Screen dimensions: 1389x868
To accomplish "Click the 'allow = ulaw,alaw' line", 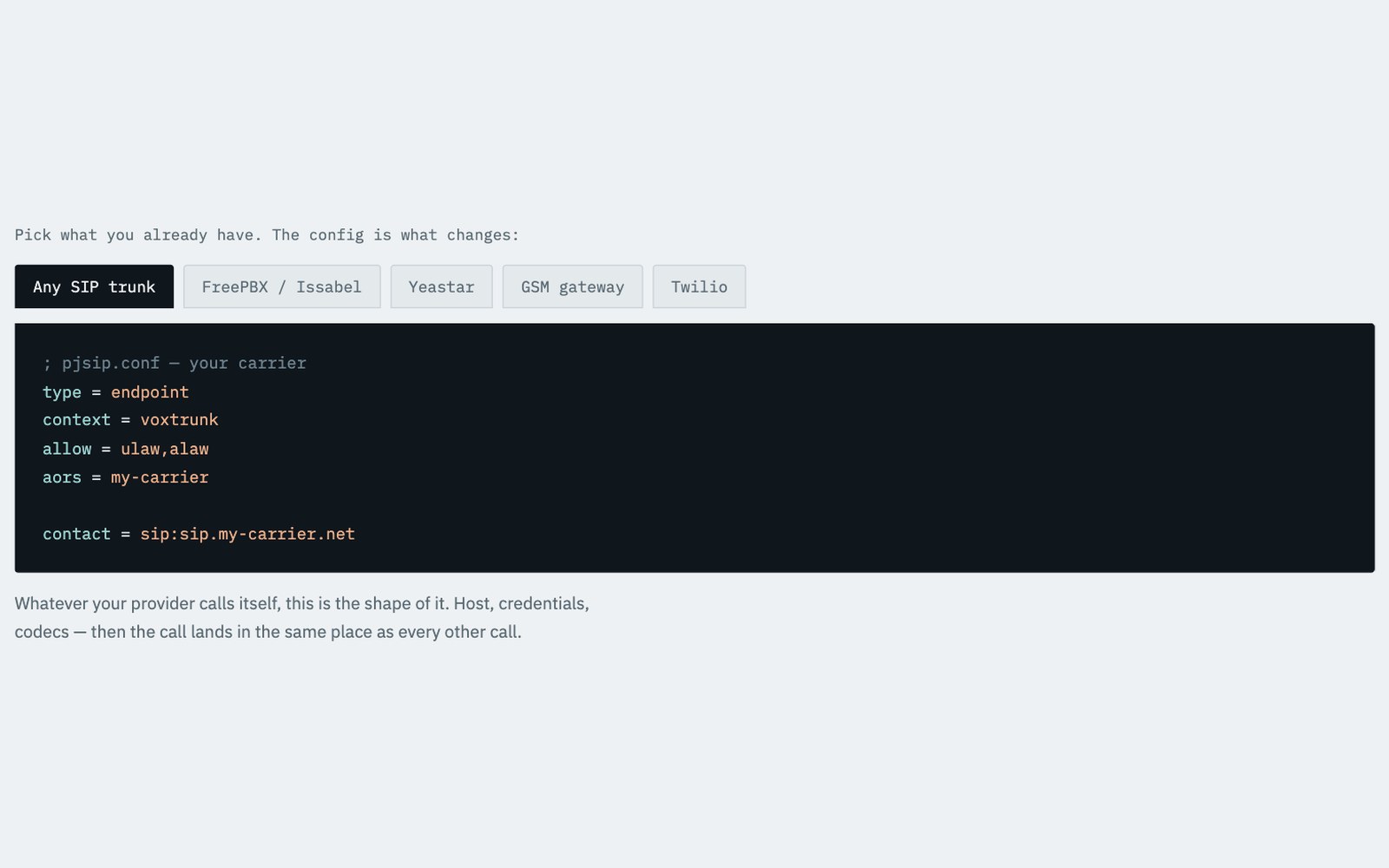I will pyautogui.click(x=126, y=449).
